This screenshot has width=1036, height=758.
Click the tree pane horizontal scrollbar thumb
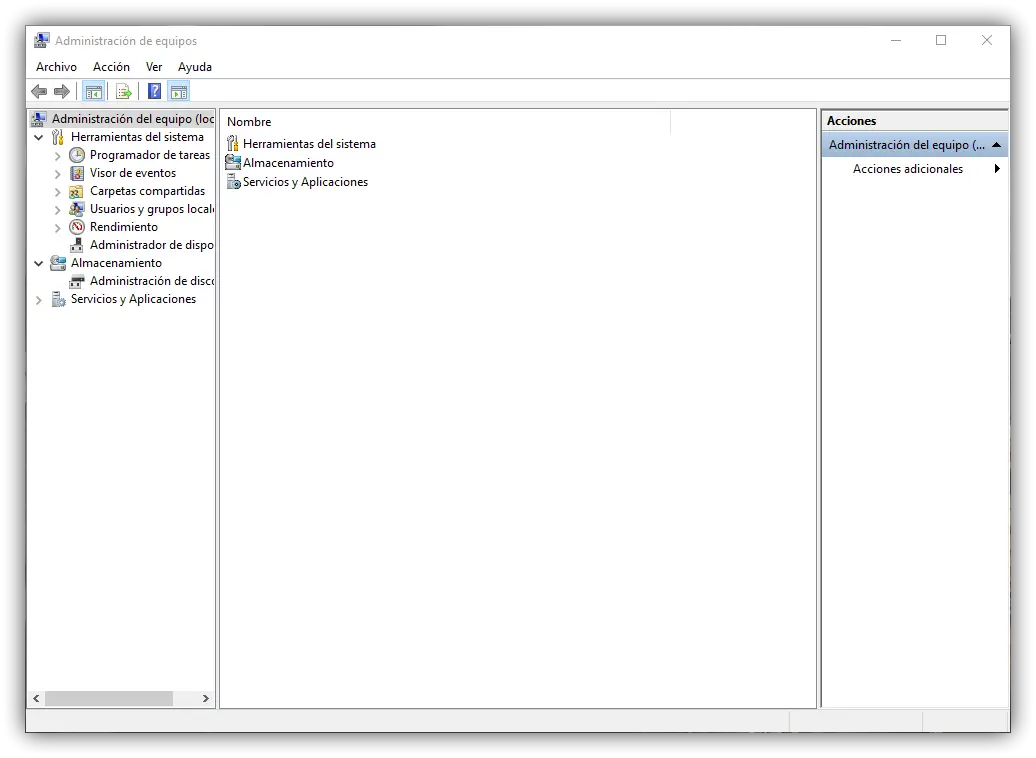109,699
